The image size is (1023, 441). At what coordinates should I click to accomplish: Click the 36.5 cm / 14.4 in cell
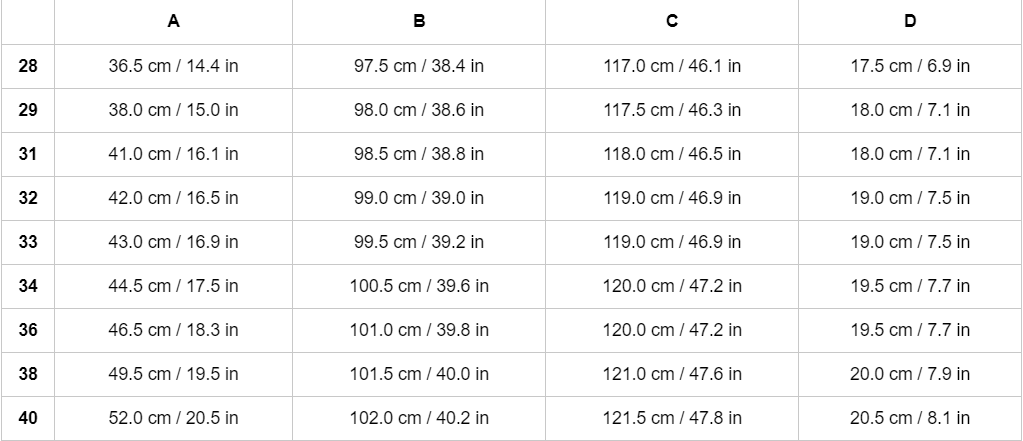pos(173,66)
